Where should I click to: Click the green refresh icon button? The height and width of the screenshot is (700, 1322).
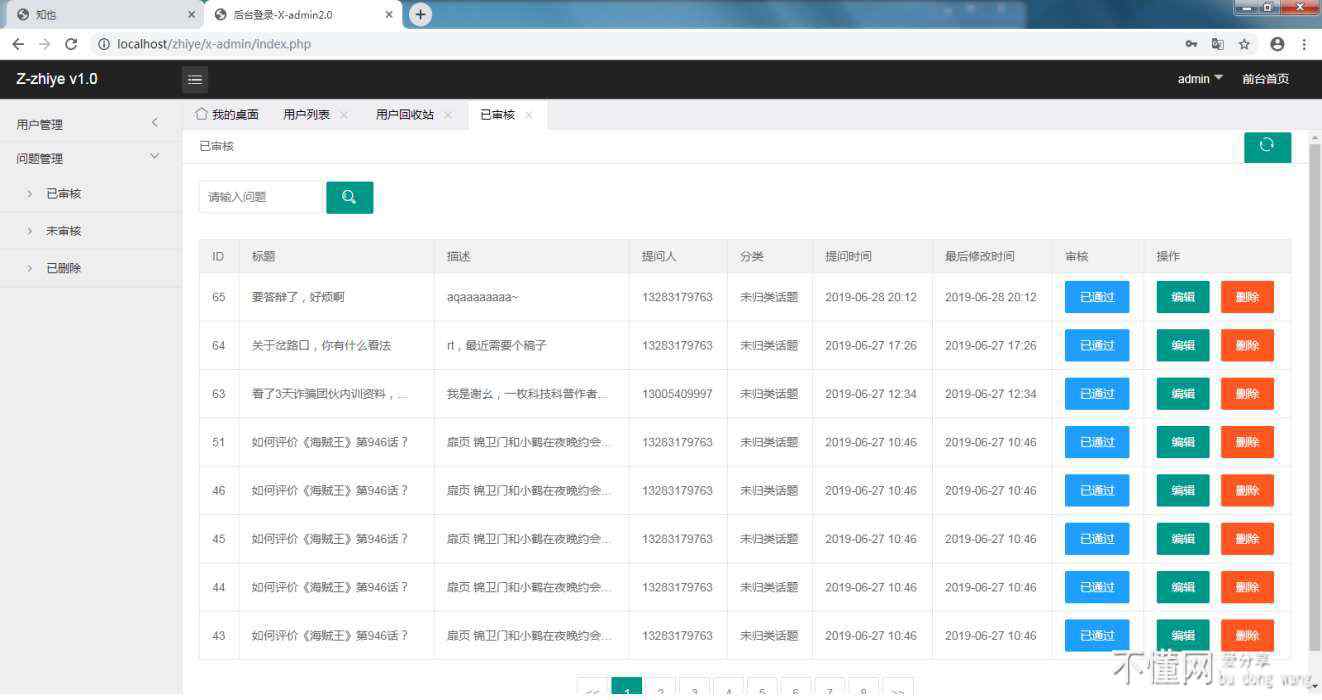pyautogui.click(x=1267, y=146)
